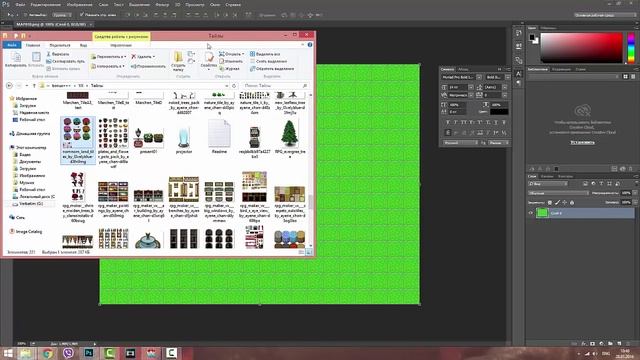Toggle Strikethrough in Character panel

click(x=504, y=122)
